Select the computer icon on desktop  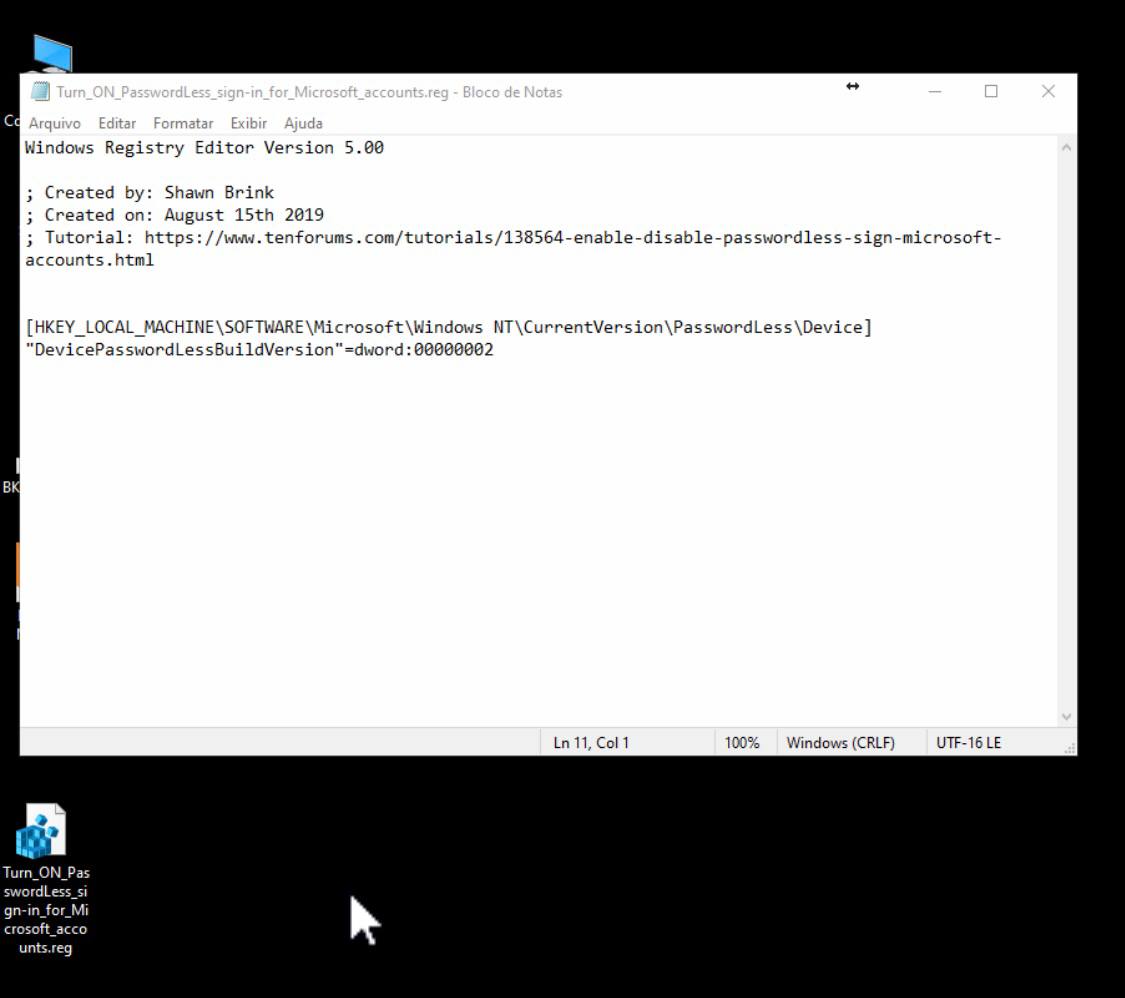coord(52,54)
